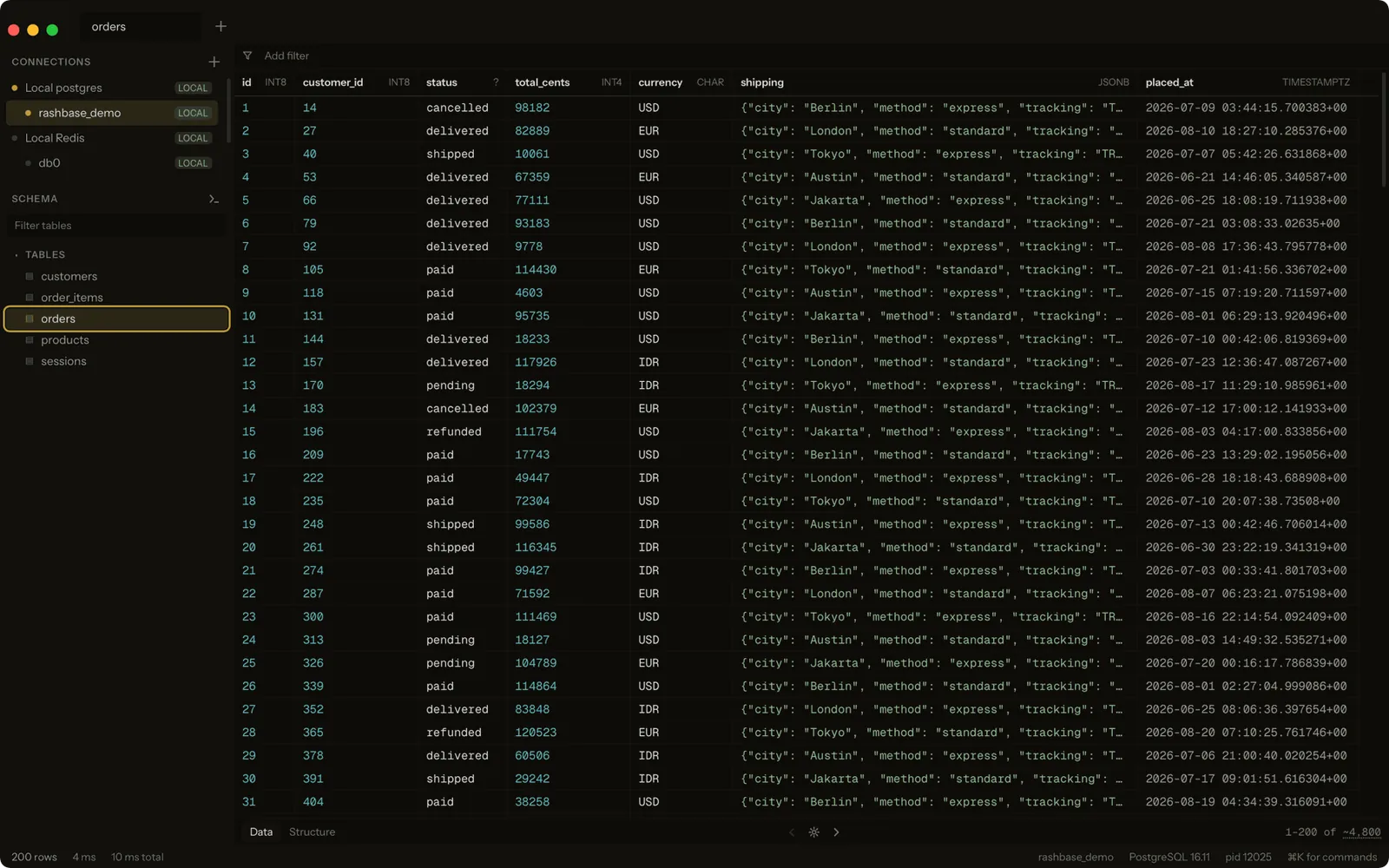
Task: Click the table icon next to products
Action: [x=30, y=340]
